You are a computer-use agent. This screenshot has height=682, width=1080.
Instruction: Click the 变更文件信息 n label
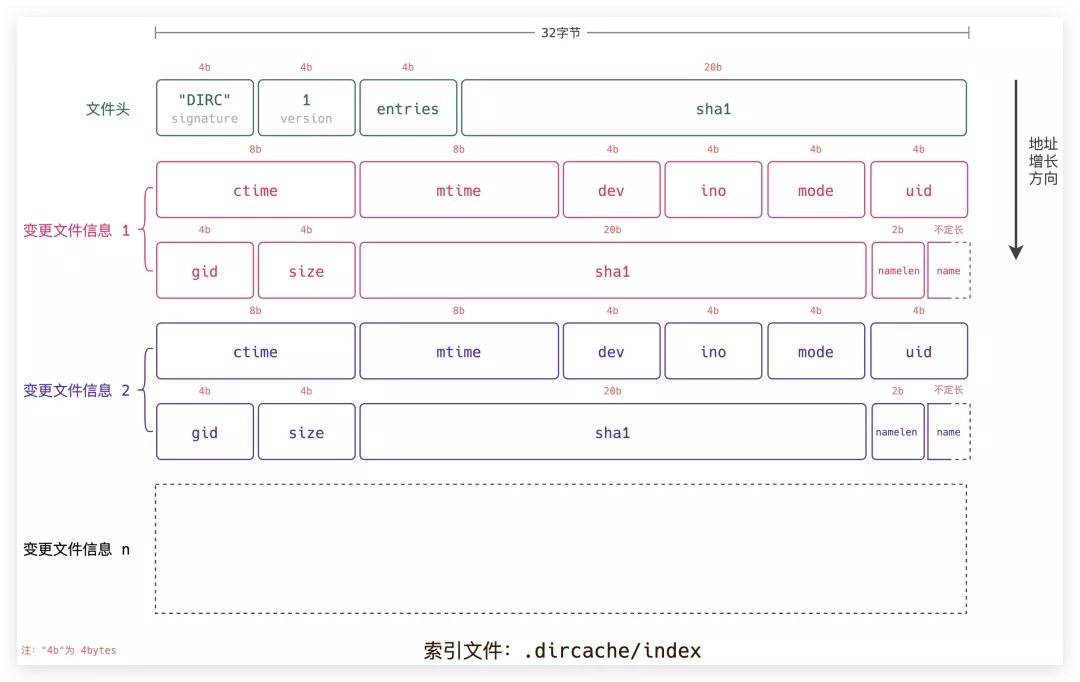(x=76, y=549)
